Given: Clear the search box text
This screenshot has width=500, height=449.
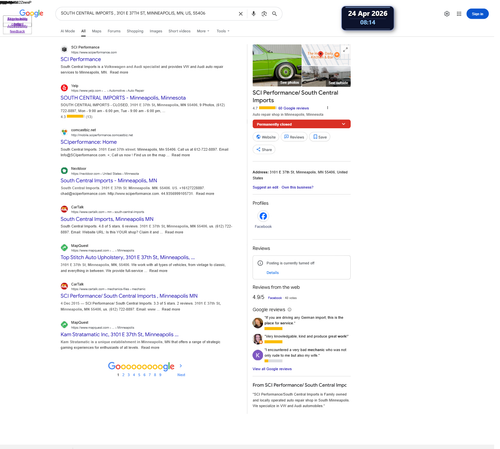Looking at the screenshot, I should coord(240,14).
